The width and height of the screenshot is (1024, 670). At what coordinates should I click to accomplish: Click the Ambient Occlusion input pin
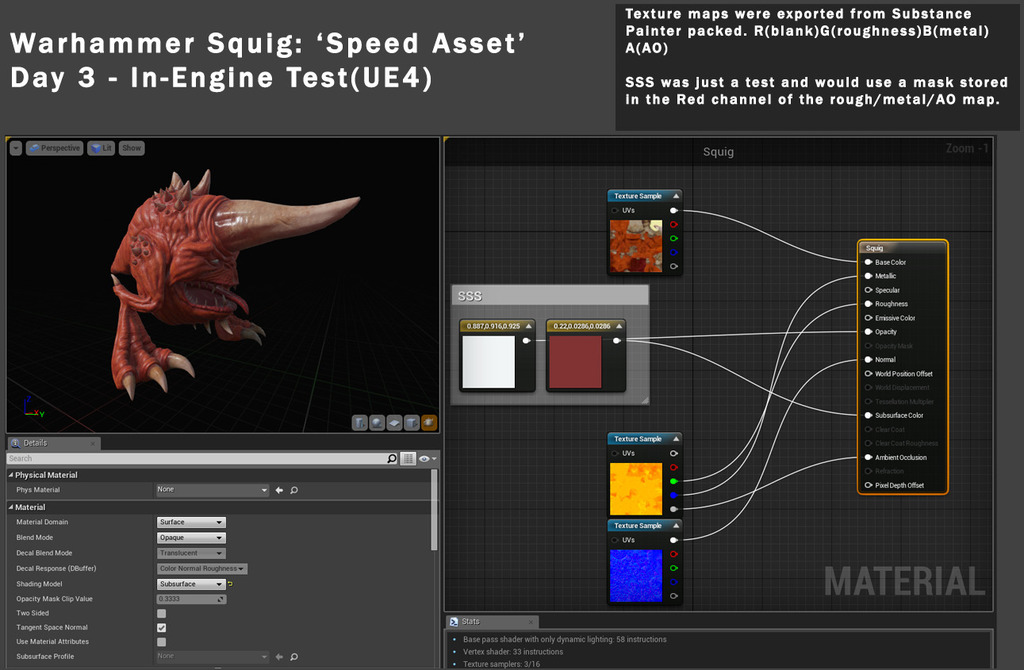pyautogui.click(x=869, y=457)
